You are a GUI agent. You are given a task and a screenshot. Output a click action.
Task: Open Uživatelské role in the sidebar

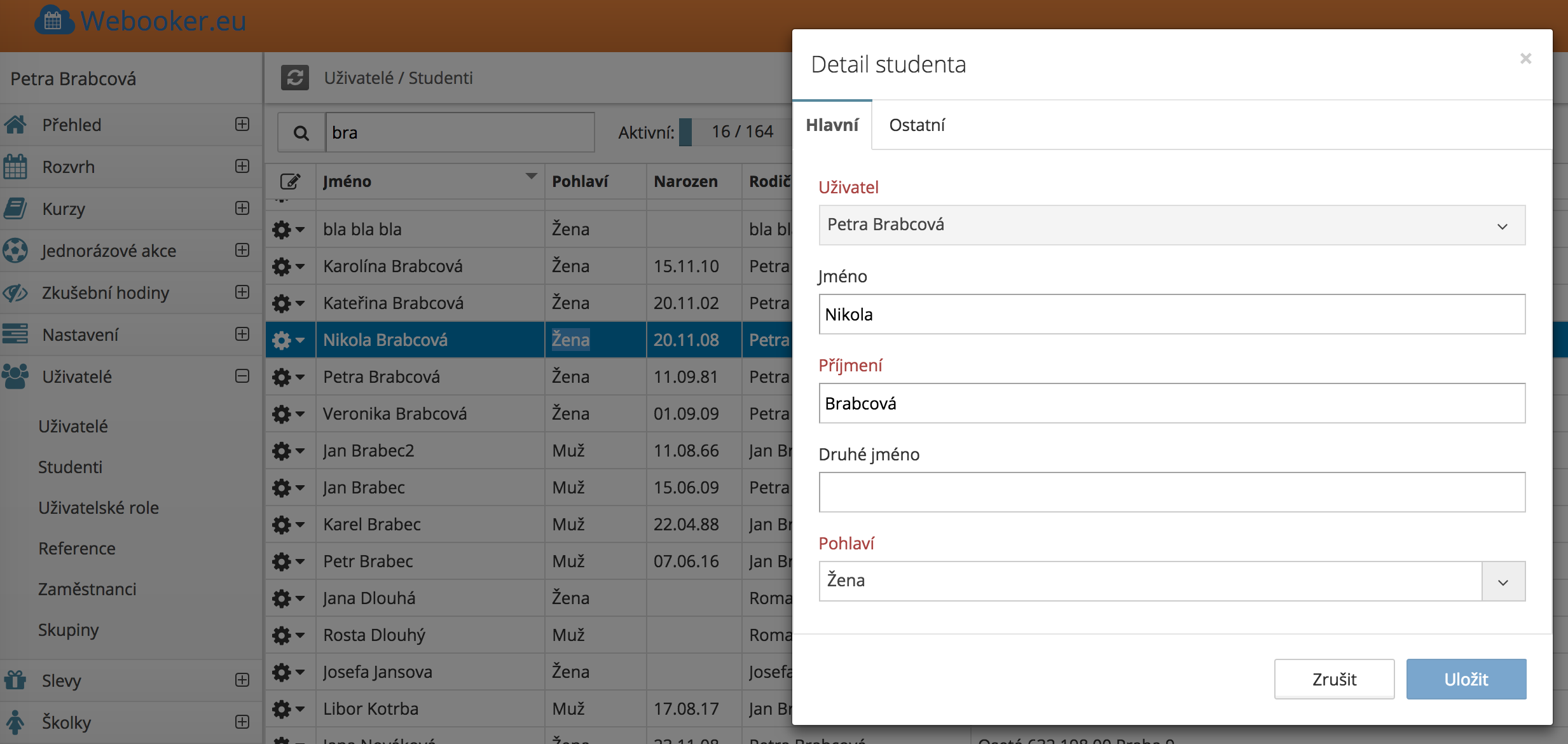click(x=99, y=507)
